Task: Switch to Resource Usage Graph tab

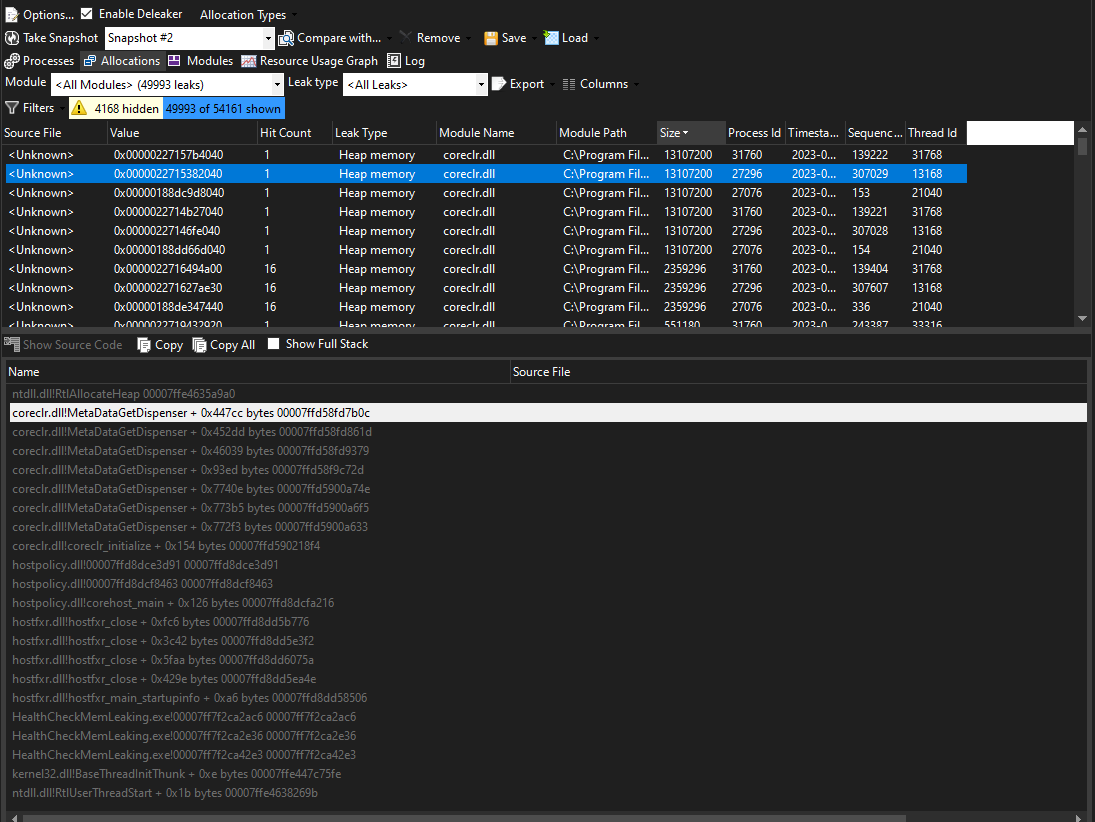Action: coord(309,61)
